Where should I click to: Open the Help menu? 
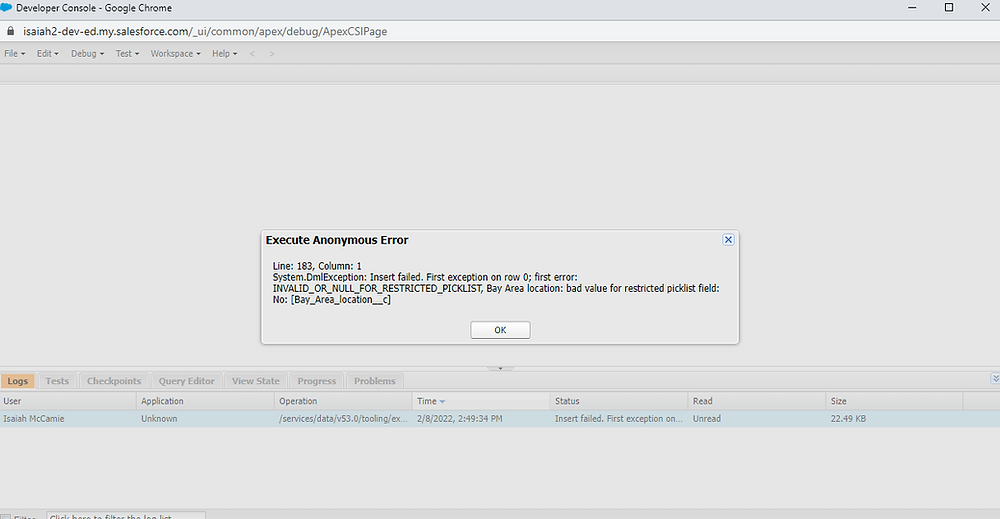click(224, 54)
